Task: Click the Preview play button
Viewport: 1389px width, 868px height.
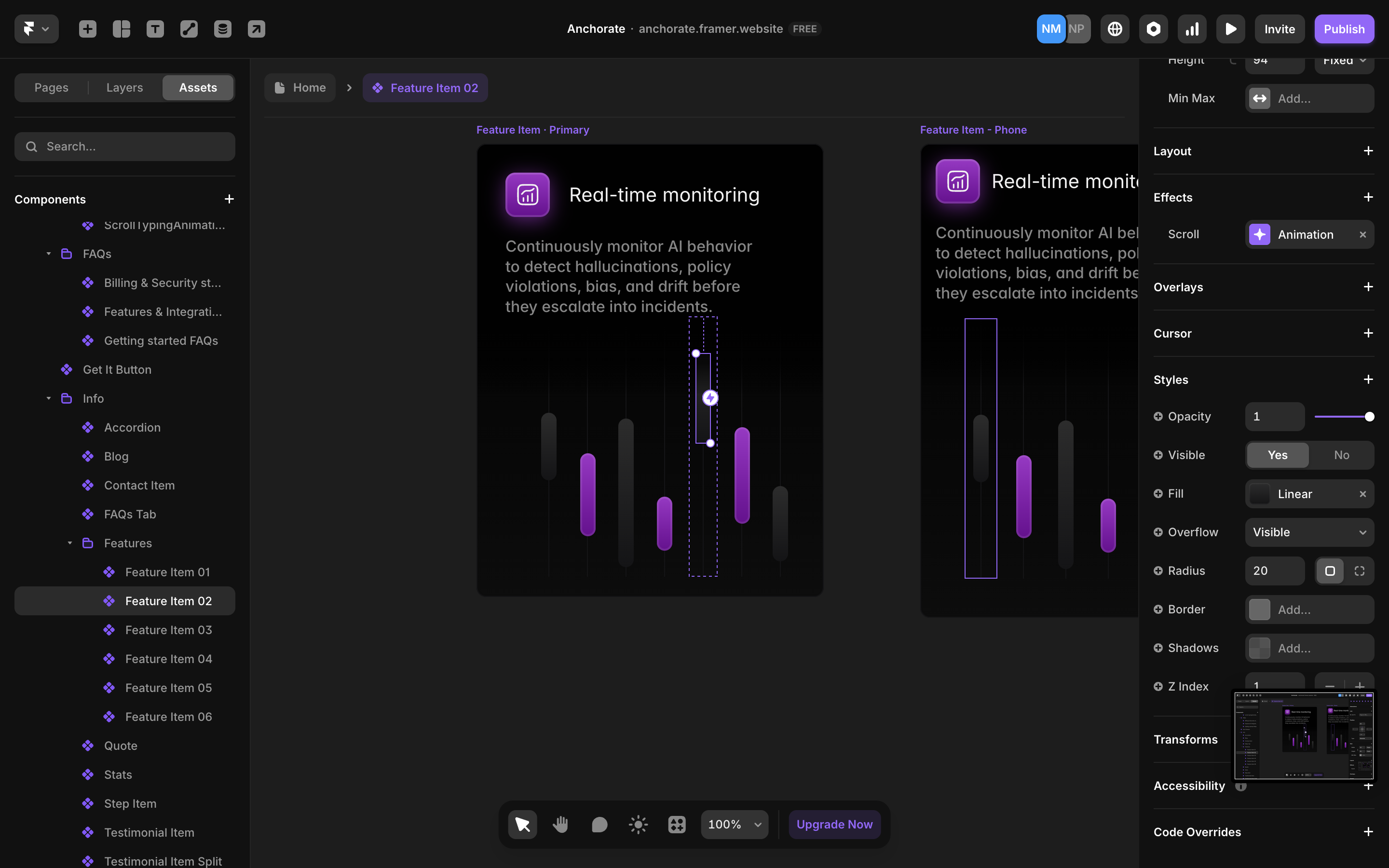Action: pyautogui.click(x=1230, y=29)
